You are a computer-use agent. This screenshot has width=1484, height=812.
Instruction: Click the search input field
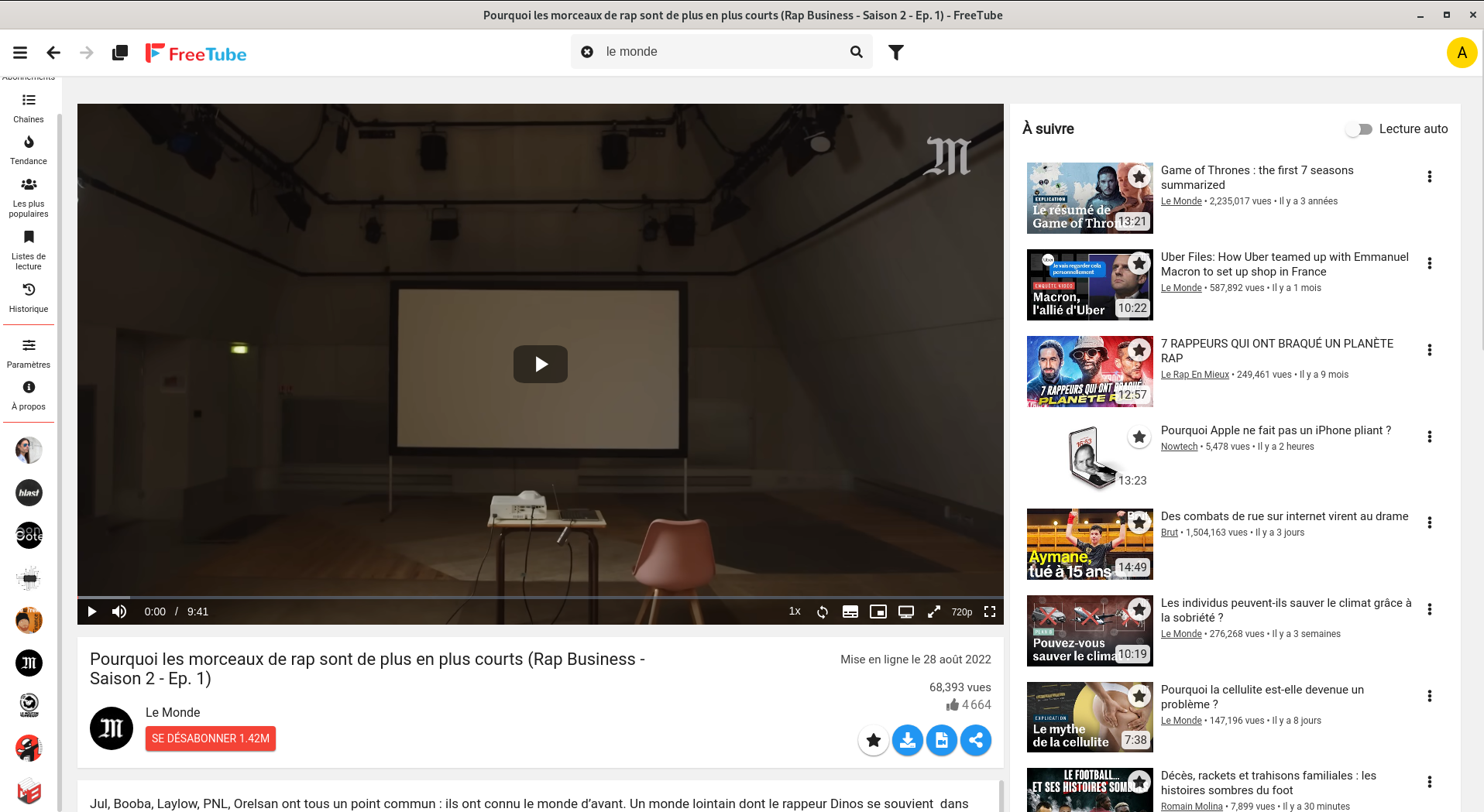[722, 52]
